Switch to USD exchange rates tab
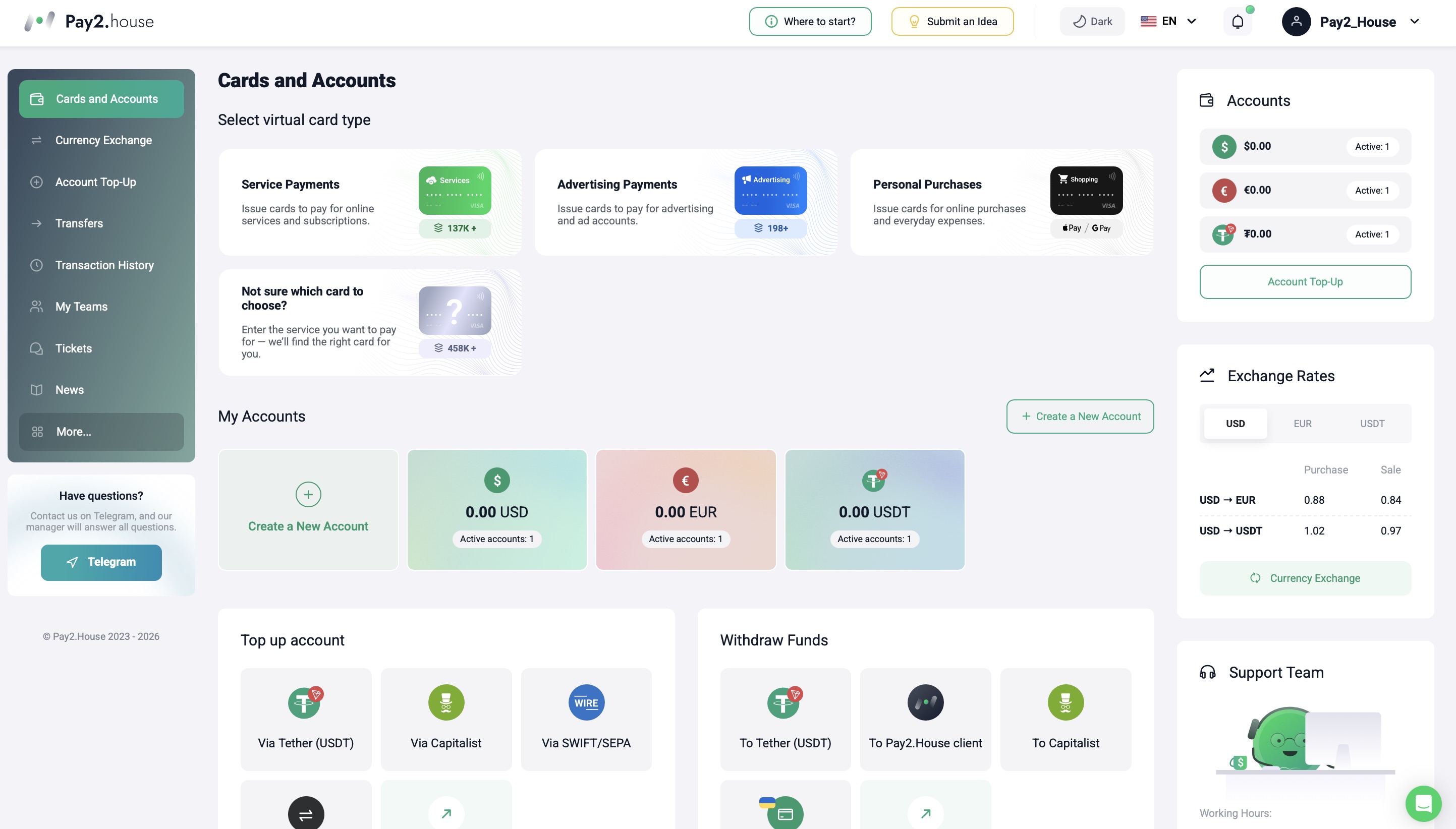This screenshot has width=1456, height=829. 1235,424
